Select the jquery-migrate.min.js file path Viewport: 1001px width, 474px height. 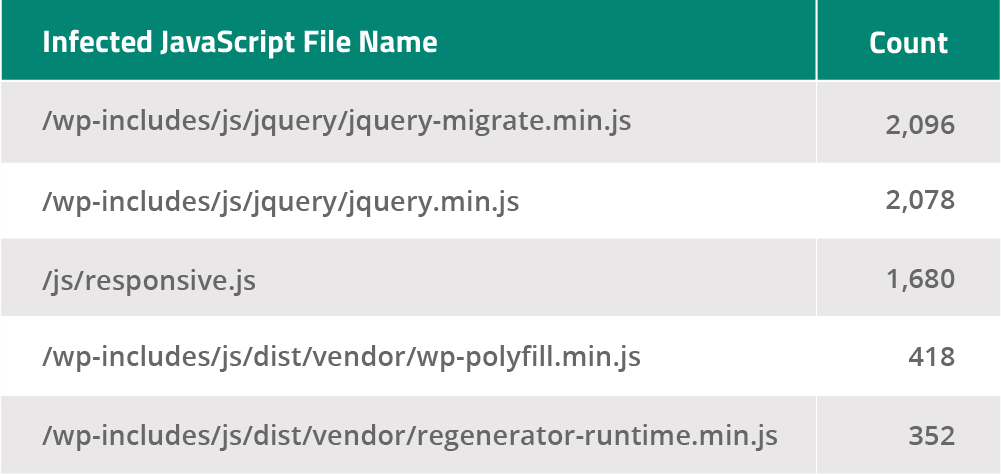tap(336, 121)
